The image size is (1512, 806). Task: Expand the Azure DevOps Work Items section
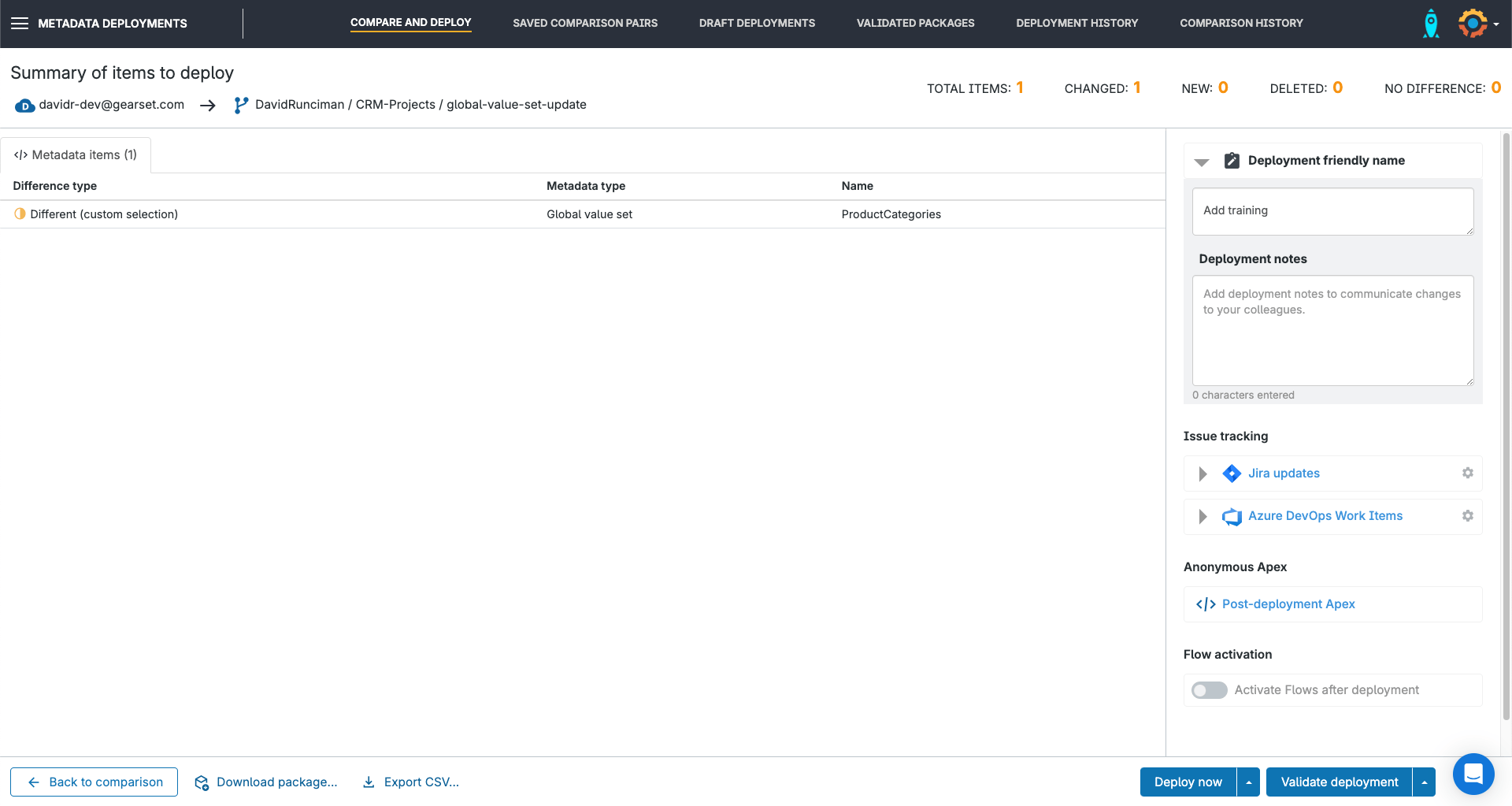point(1203,517)
